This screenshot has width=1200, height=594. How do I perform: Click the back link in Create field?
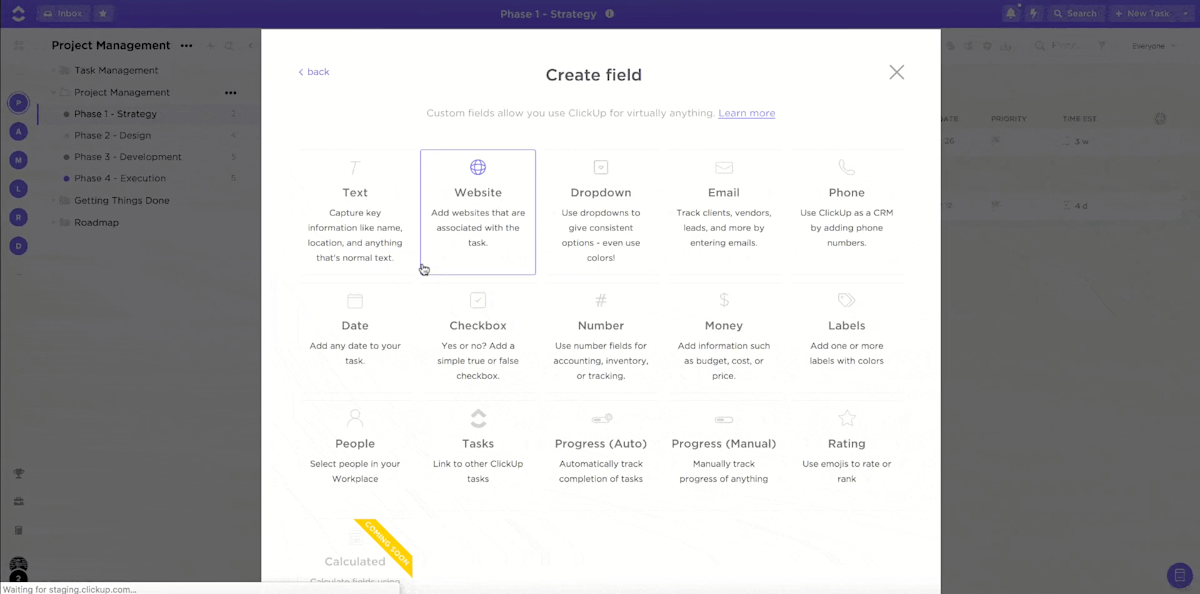pyautogui.click(x=312, y=71)
